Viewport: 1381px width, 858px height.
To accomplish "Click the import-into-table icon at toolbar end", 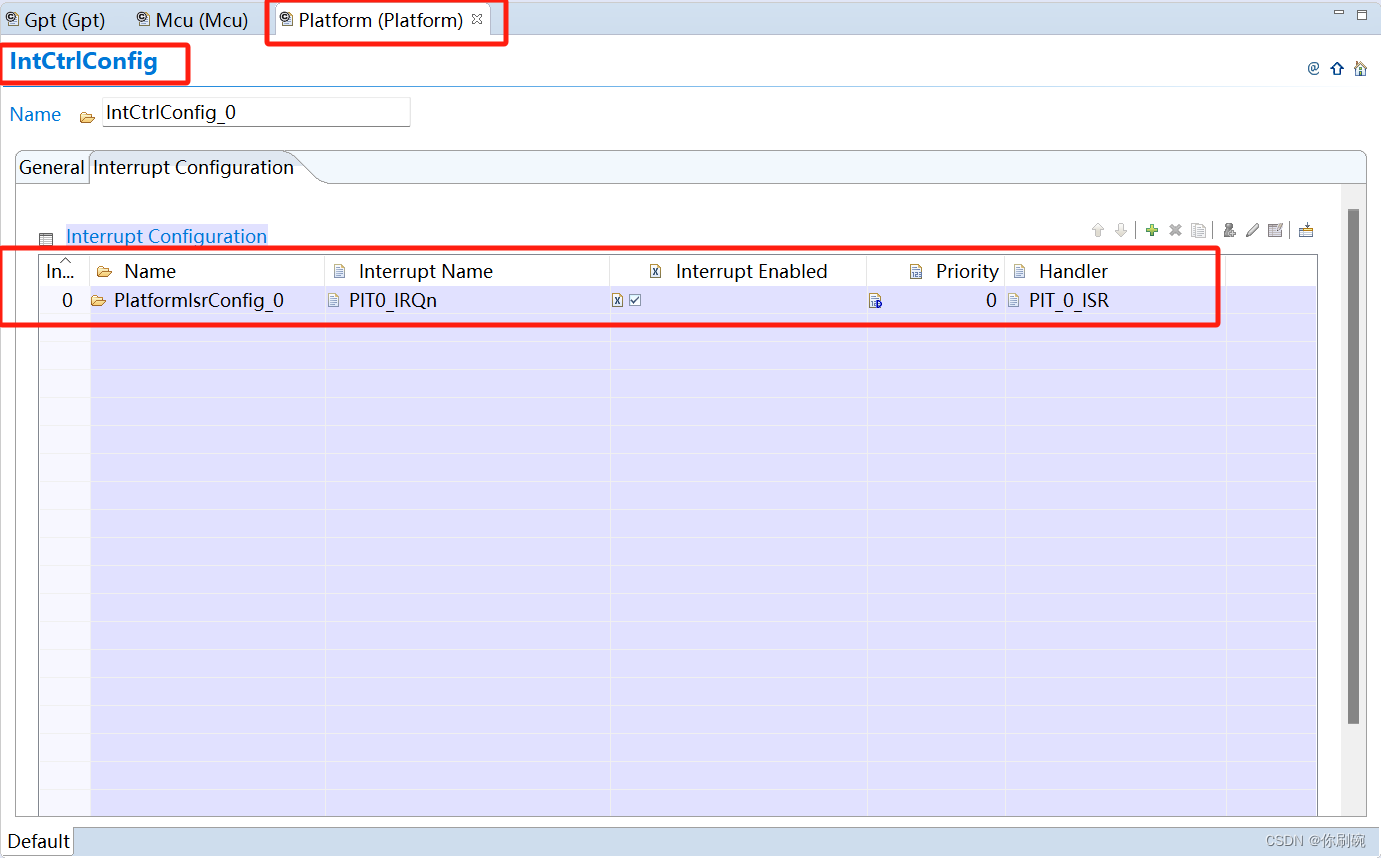I will [x=1306, y=230].
